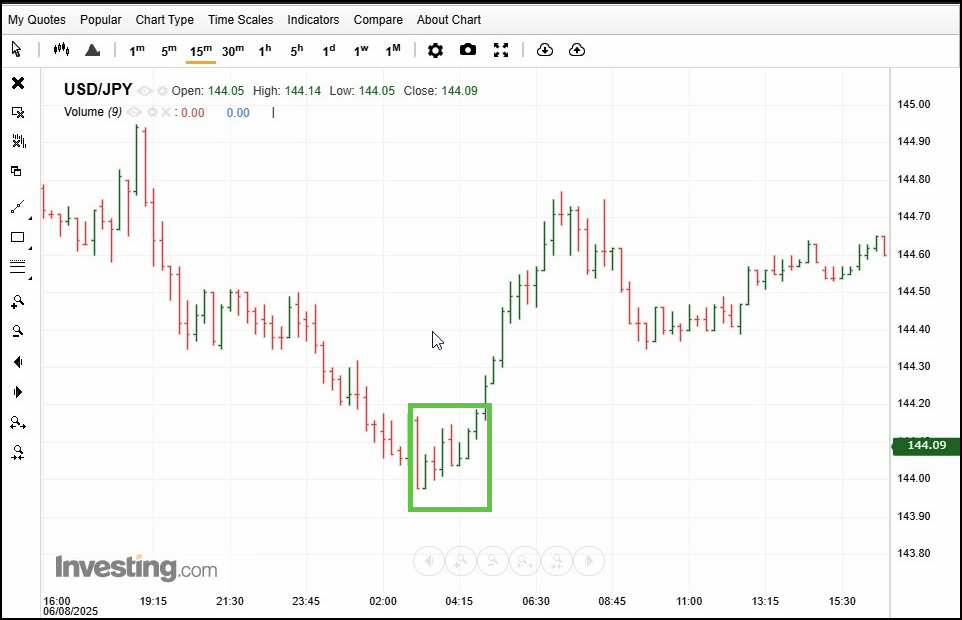Viewport: 962px width, 620px height.
Task: Open the My Quotes menu
Action: coord(37,20)
